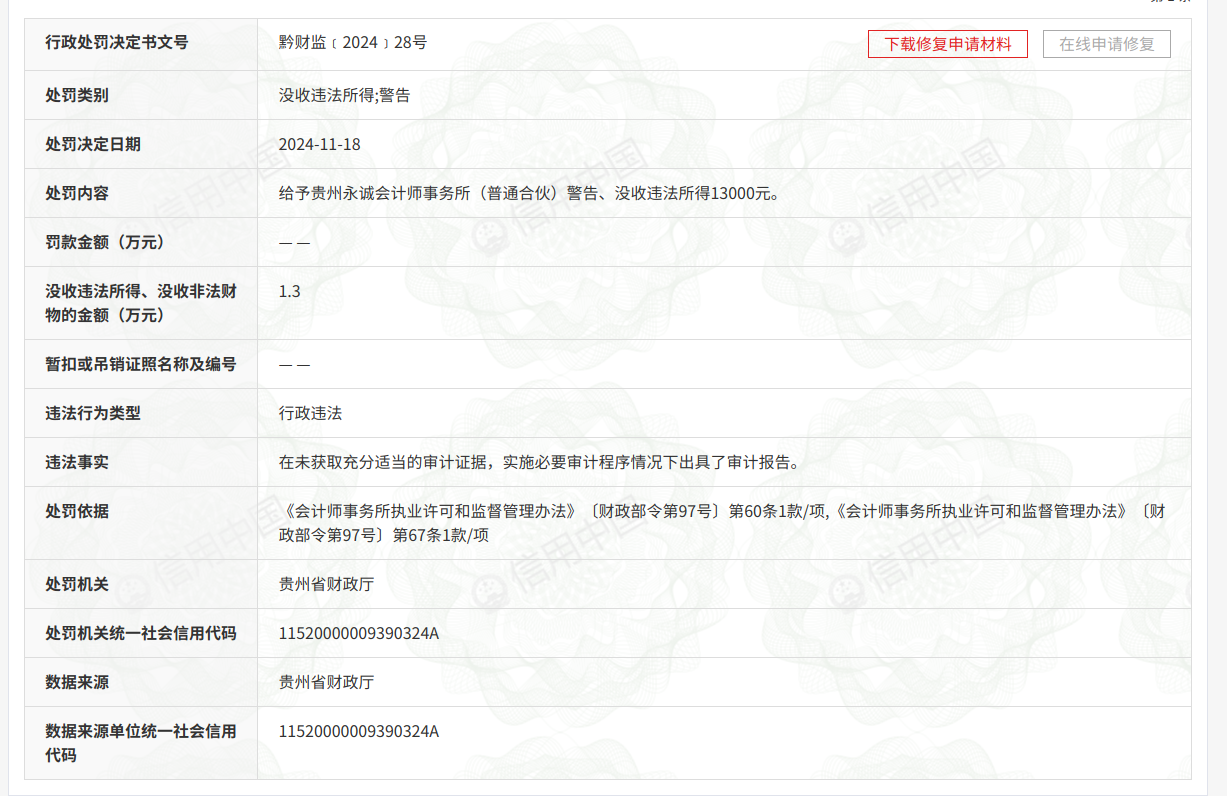Click the 下载修复申请材料 button

point(947,44)
